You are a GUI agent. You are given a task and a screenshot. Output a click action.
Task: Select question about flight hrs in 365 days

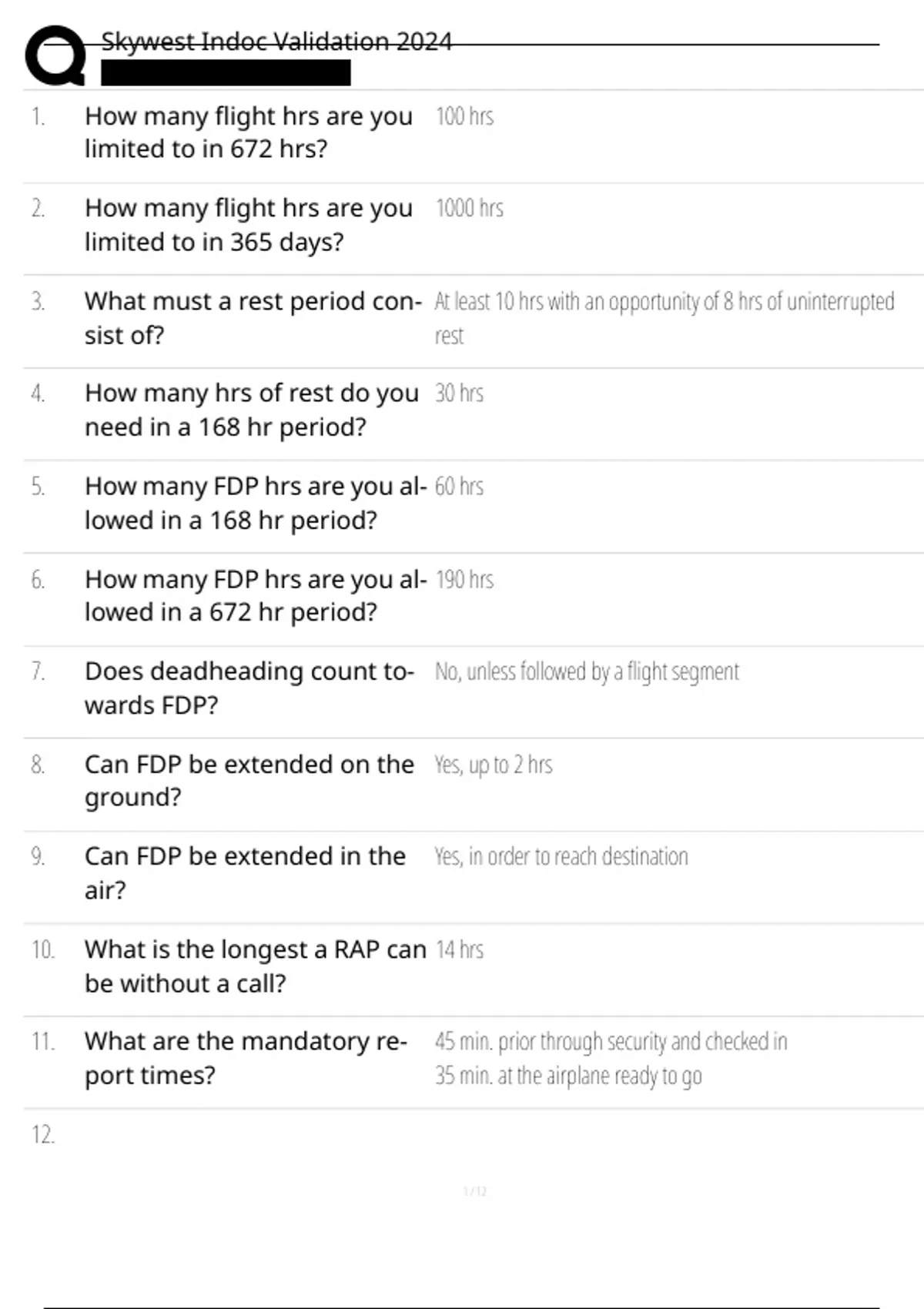(x=248, y=225)
